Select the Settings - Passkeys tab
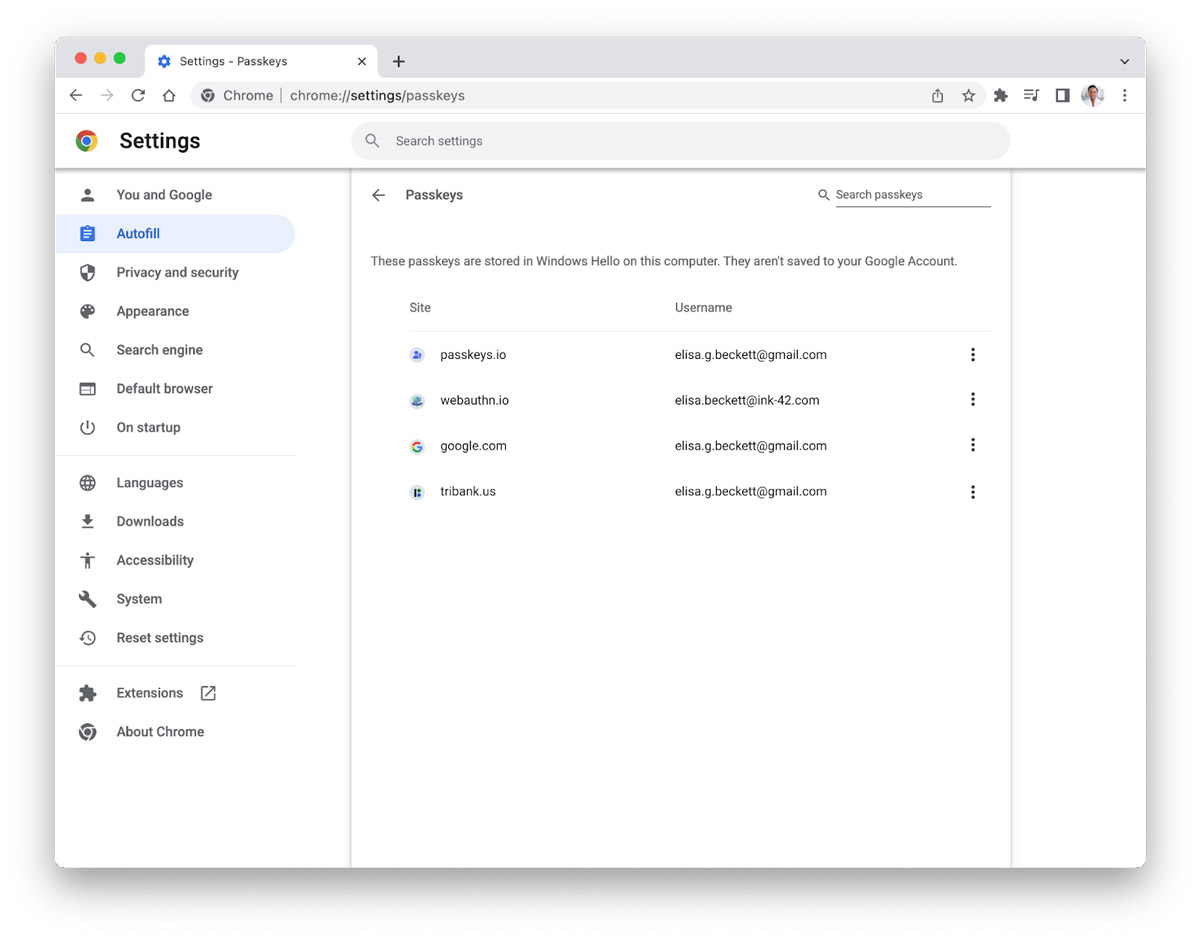The image size is (1200, 939). click(x=262, y=61)
